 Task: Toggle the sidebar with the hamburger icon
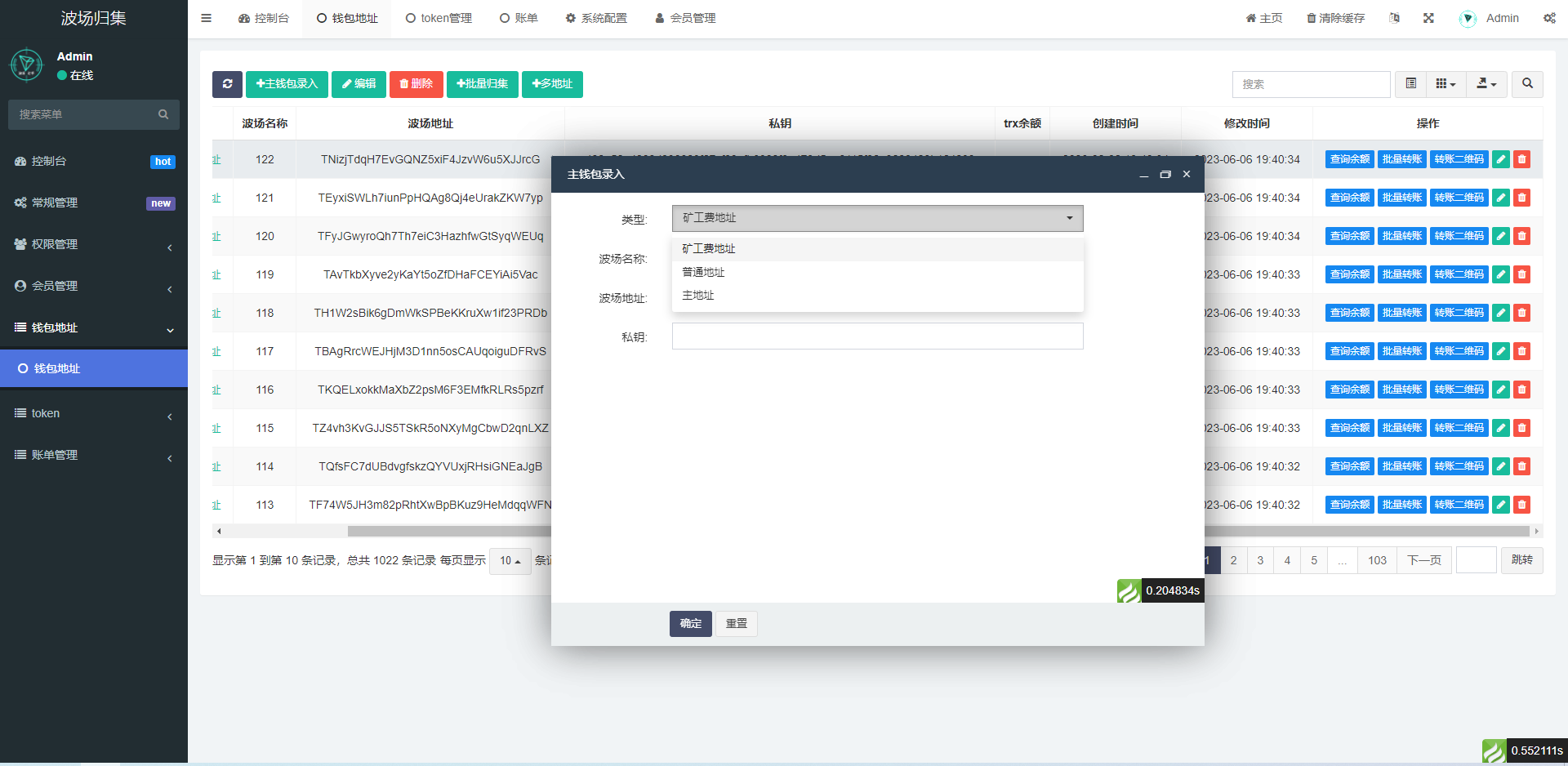pyautogui.click(x=207, y=18)
